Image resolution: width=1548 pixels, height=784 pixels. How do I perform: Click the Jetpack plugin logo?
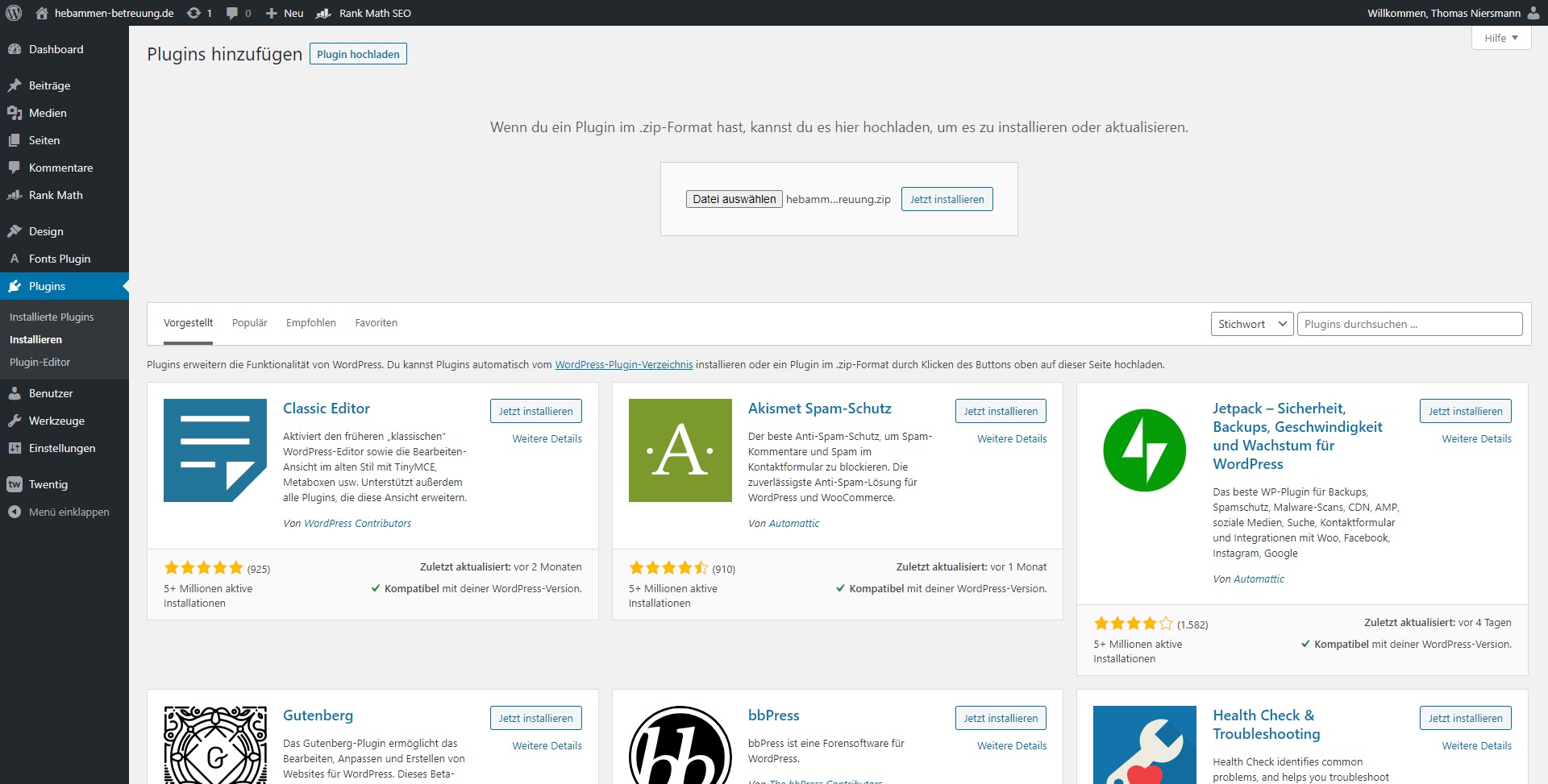pyautogui.click(x=1144, y=450)
